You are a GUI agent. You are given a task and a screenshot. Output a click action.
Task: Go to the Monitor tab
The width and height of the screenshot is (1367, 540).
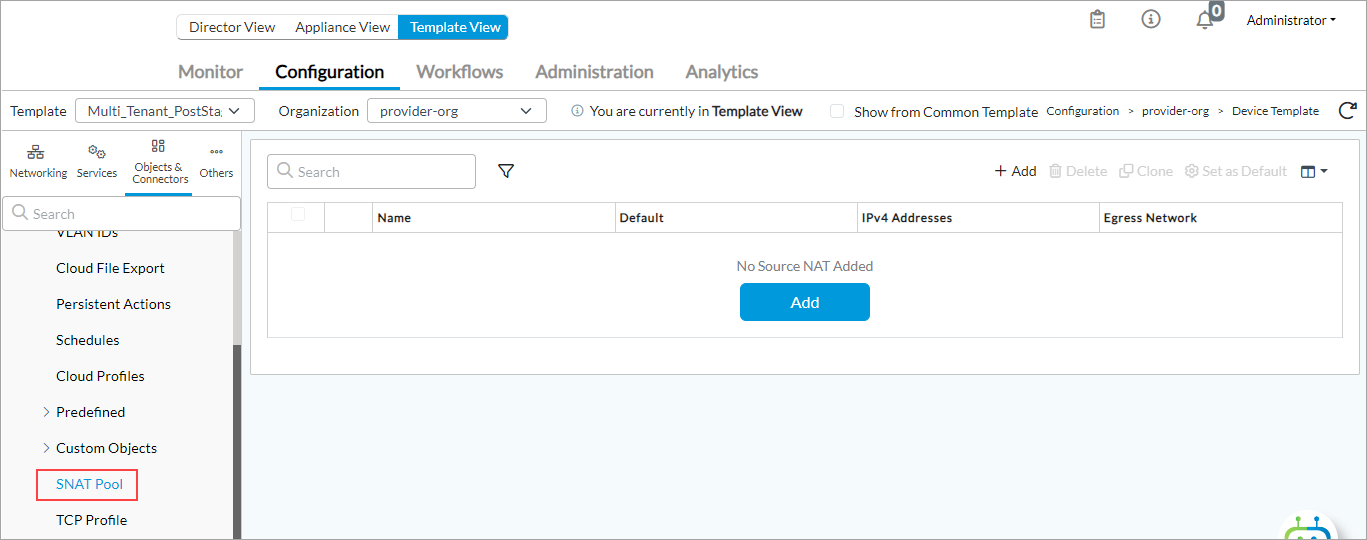click(210, 72)
